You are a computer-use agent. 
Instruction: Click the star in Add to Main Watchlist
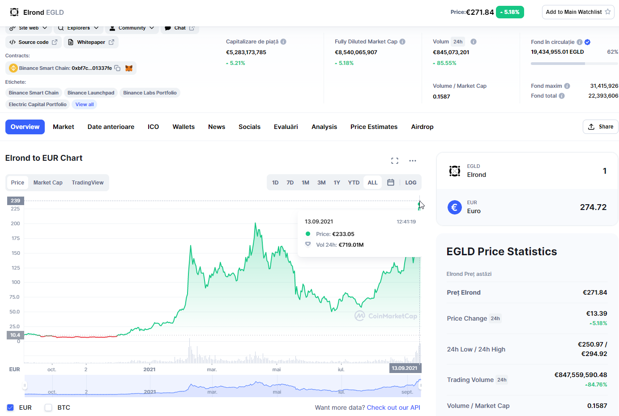(x=608, y=12)
